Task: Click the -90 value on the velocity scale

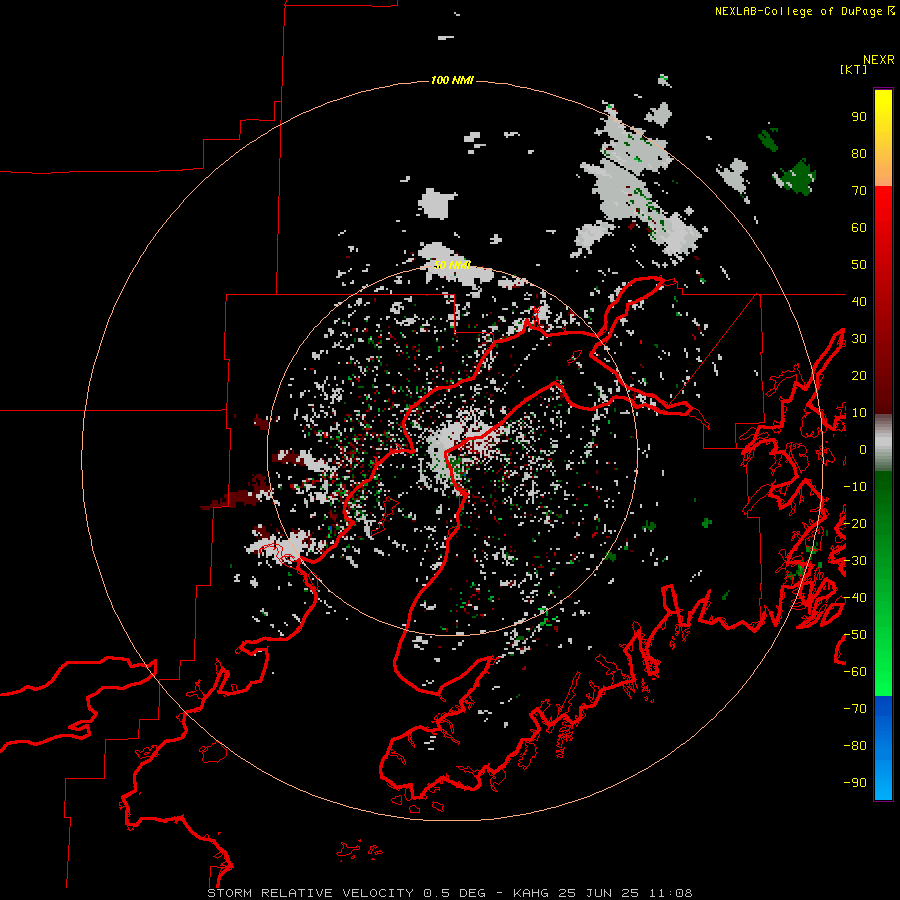Action: point(855,783)
